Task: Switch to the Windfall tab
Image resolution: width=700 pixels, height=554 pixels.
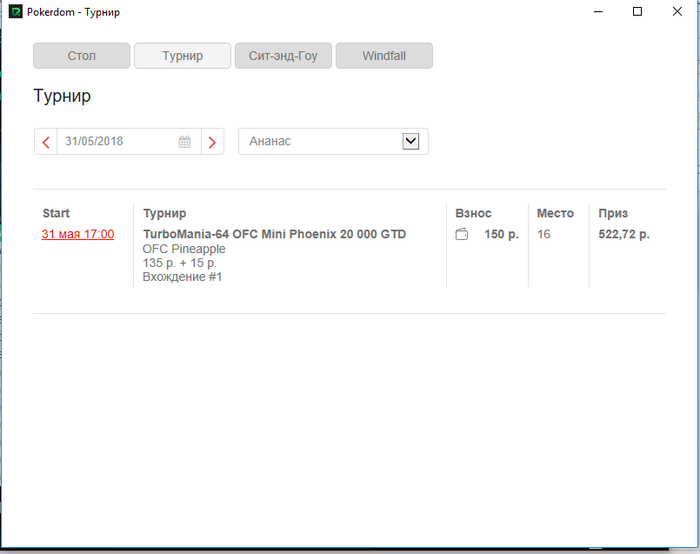Action: pos(384,56)
